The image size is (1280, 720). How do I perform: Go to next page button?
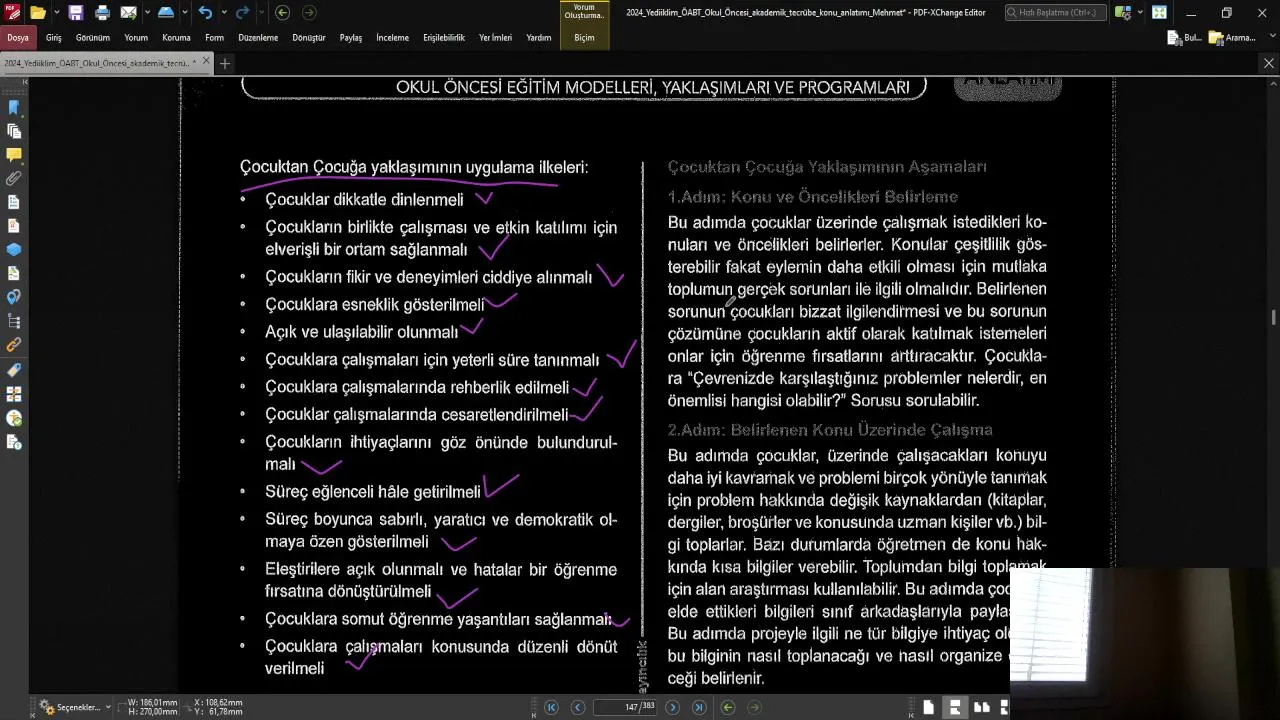(672, 707)
